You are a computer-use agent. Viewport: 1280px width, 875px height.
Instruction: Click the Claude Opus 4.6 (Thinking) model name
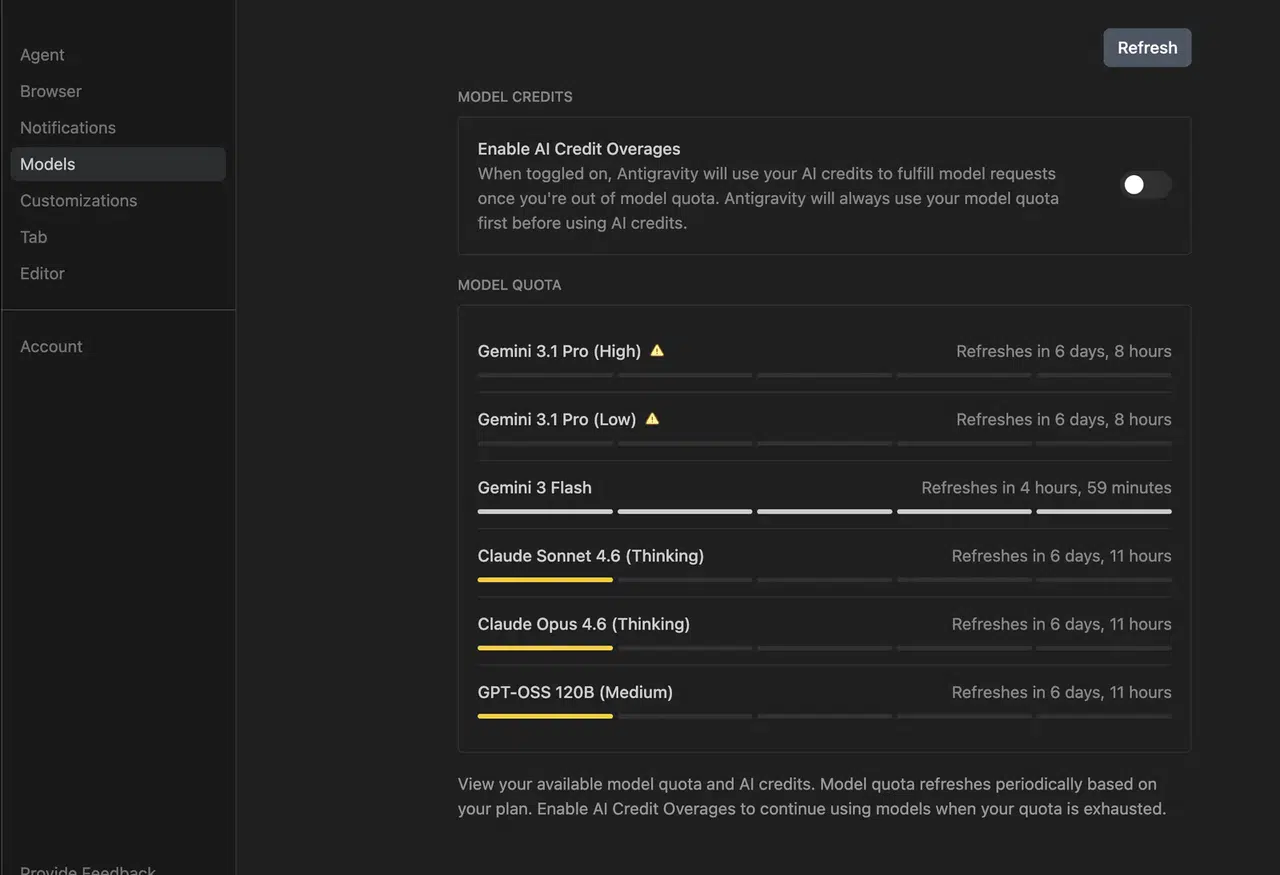pos(584,624)
